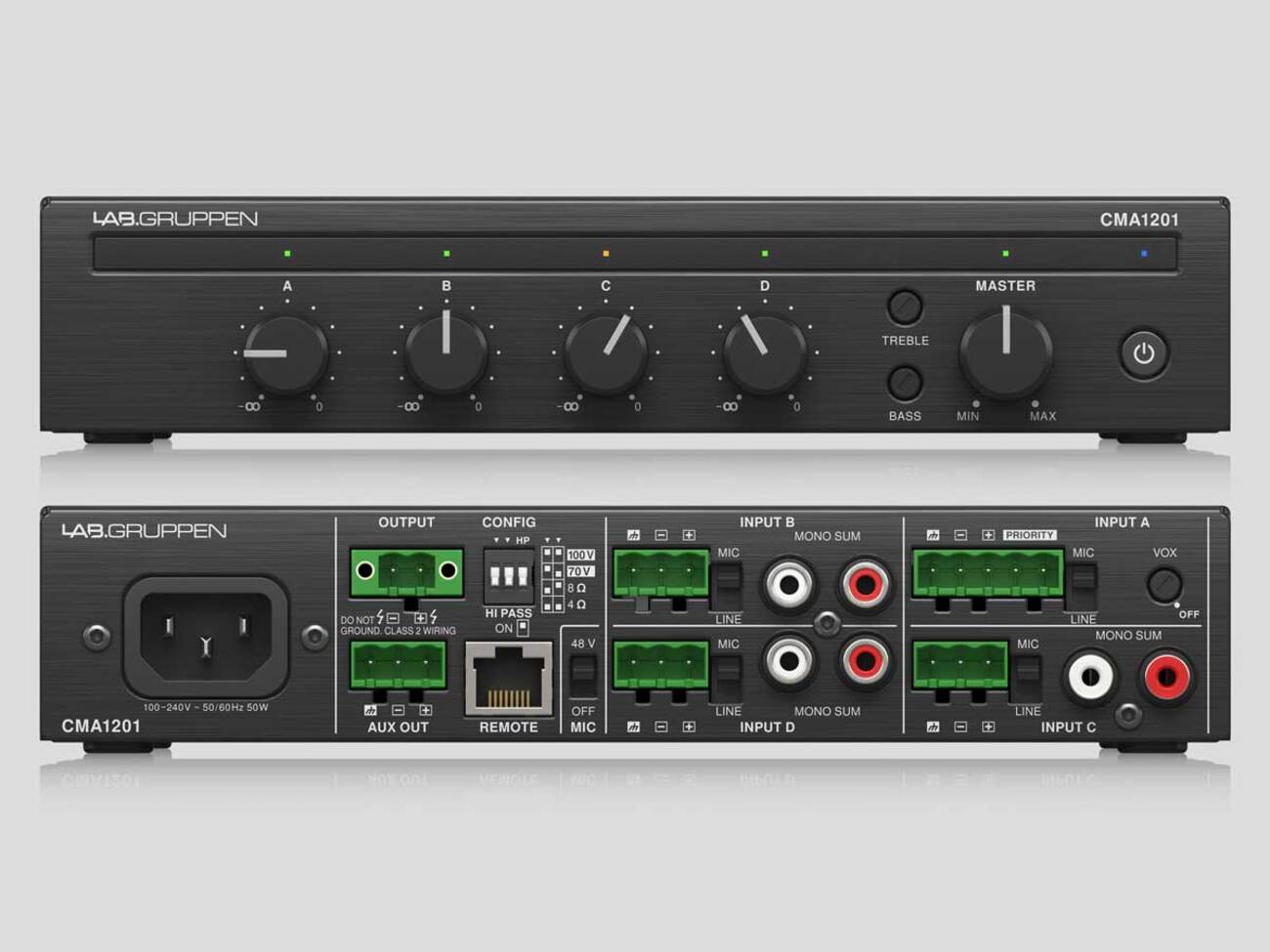Click the 70 V output setting label
1270x952 pixels.
pyautogui.click(x=579, y=571)
